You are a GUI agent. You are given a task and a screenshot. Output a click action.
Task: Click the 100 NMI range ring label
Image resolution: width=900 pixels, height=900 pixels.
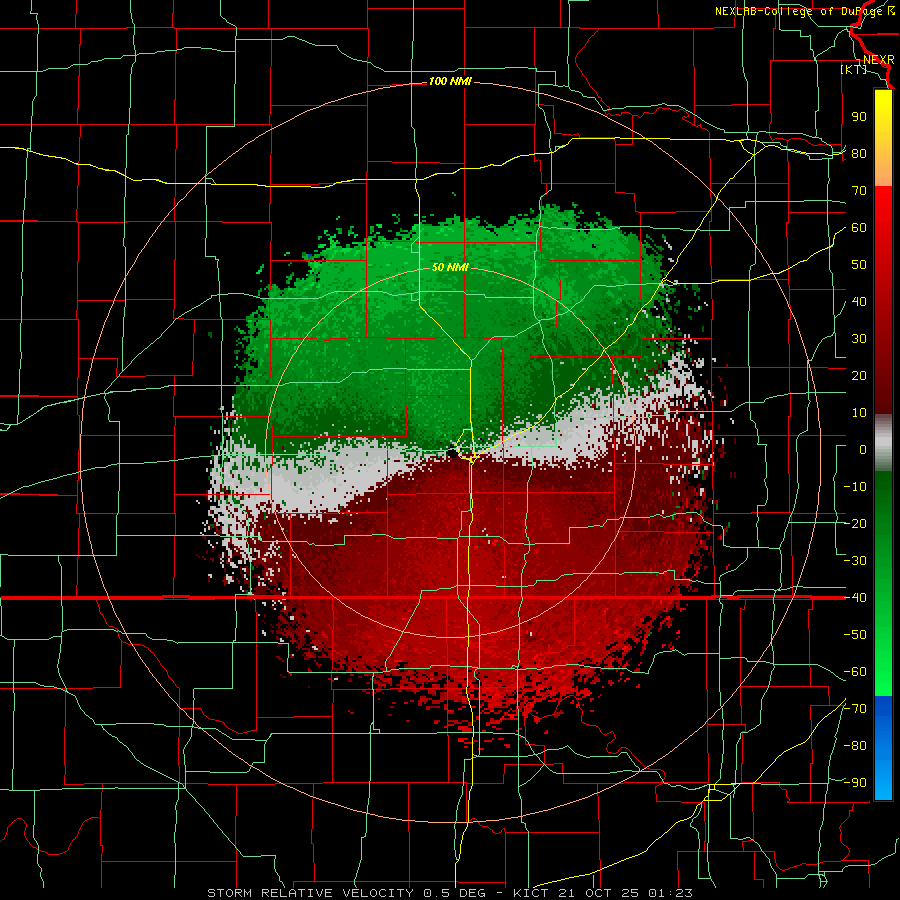click(x=450, y=82)
